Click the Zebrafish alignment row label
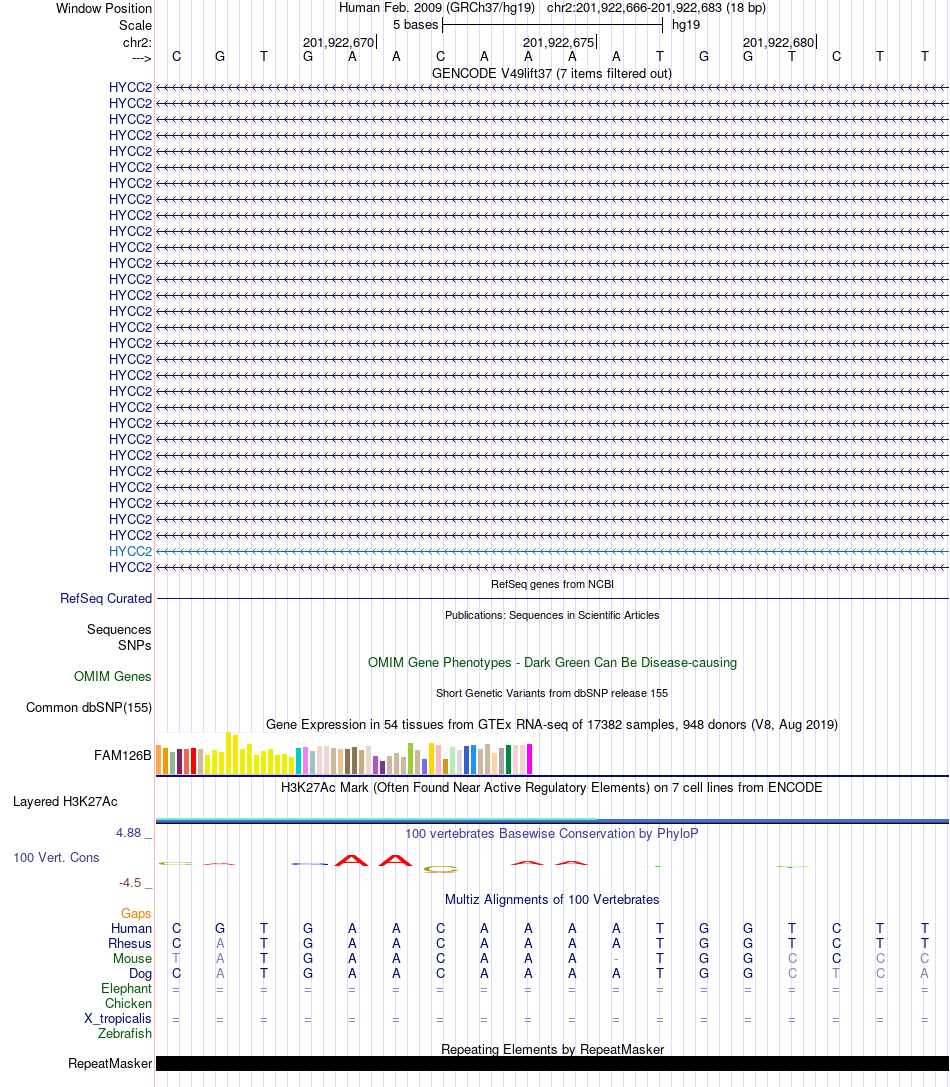 point(125,1034)
